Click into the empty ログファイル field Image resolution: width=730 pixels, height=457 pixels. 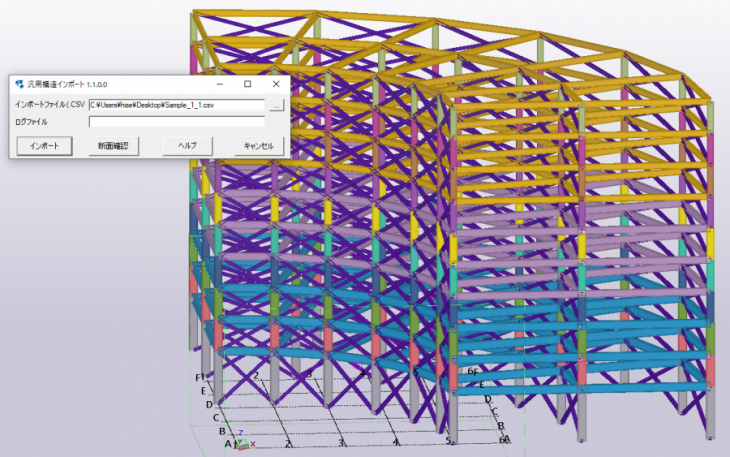point(176,122)
